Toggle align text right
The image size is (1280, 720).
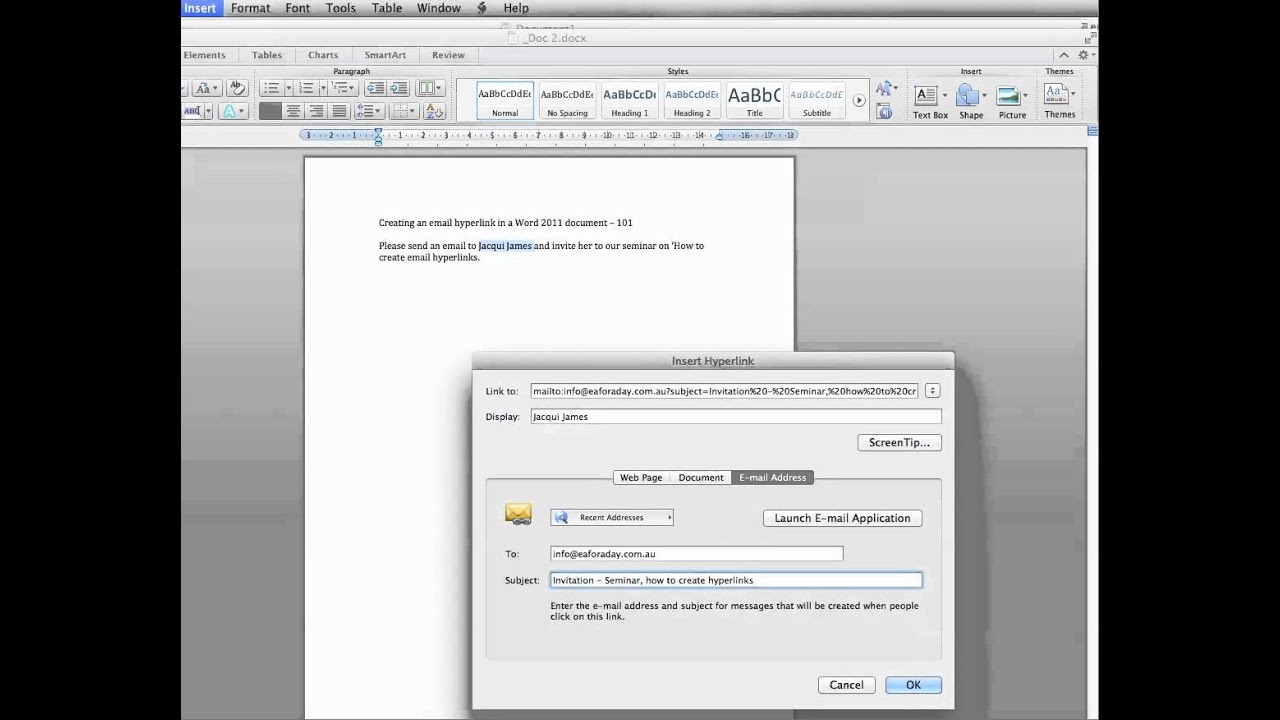pyautogui.click(x=316, y=111)
